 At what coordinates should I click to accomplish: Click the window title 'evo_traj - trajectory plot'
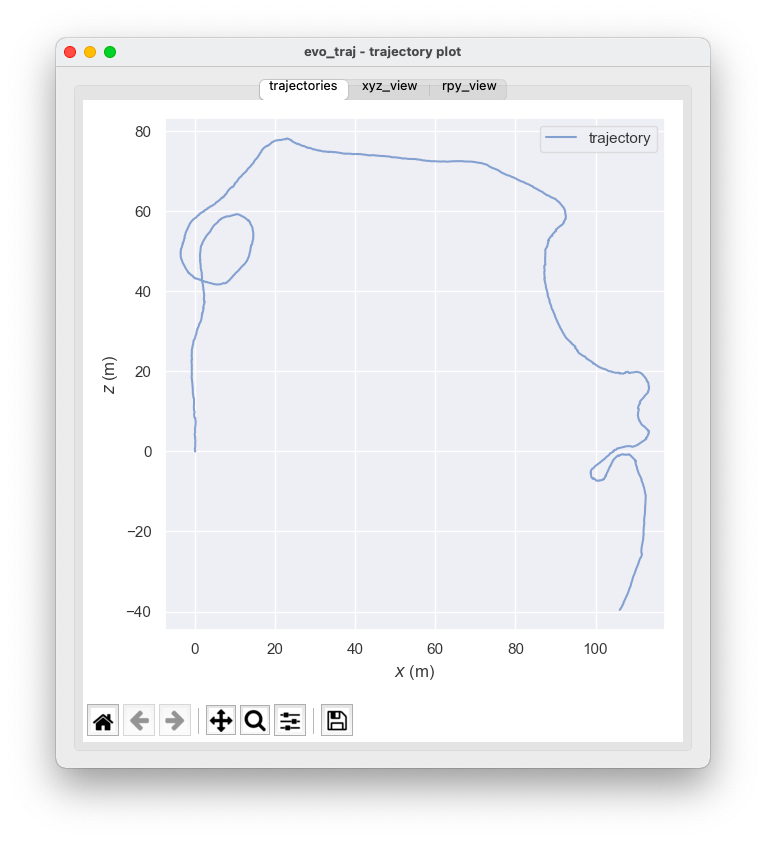(x=382, y=52)
